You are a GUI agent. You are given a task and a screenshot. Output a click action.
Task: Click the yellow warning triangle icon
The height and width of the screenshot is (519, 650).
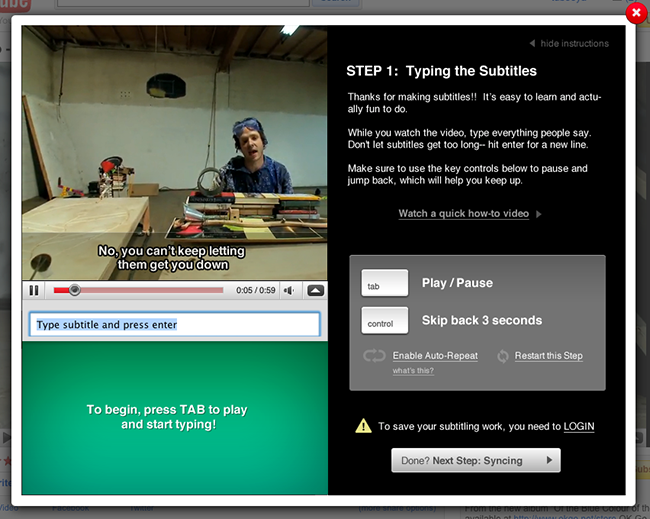tap(364, 426)
